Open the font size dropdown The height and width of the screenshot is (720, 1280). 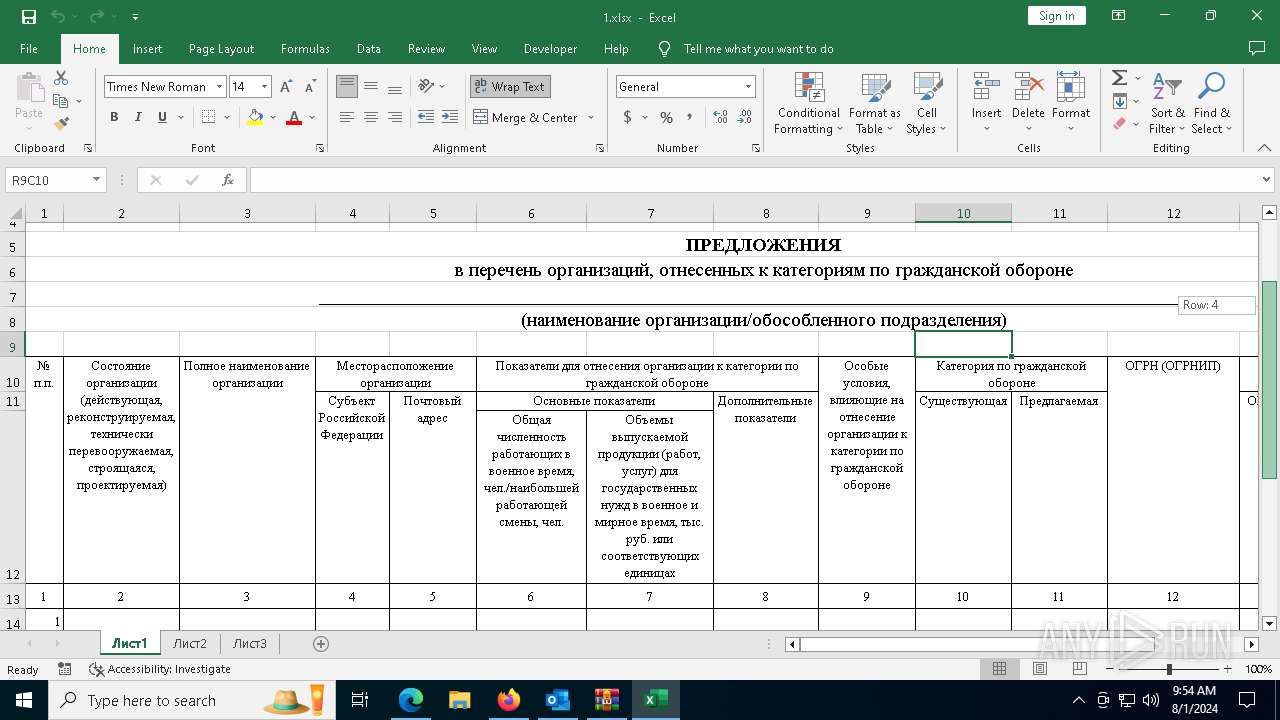pyautogui.click(x=264, y=87)
